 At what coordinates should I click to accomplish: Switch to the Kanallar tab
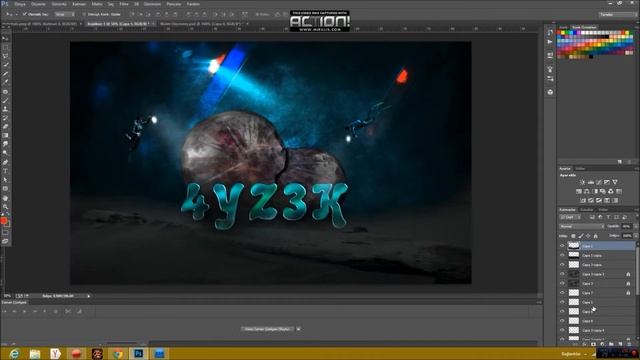click(x=587, y=210)
